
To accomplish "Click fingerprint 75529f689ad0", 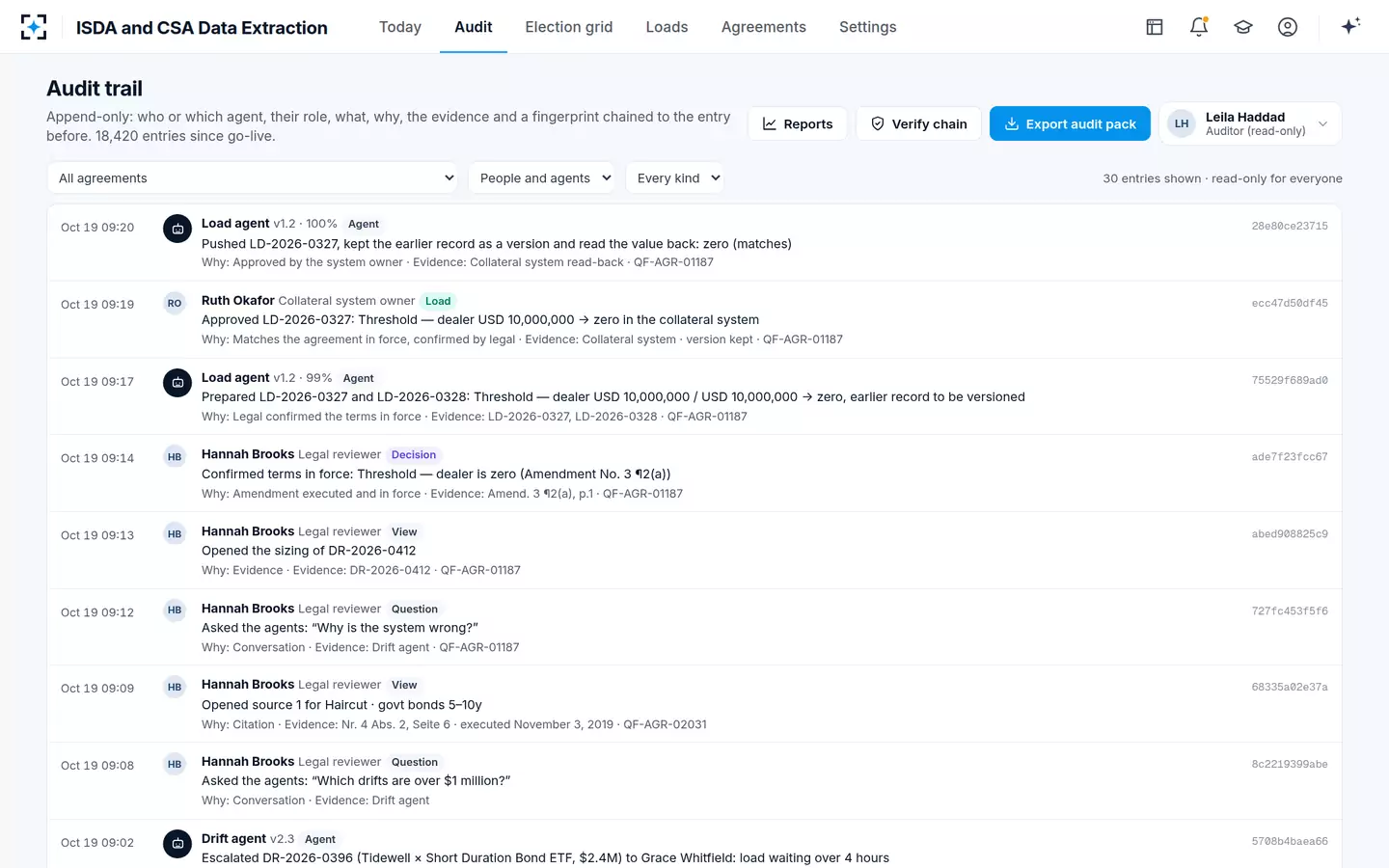I will (1290, 380).
